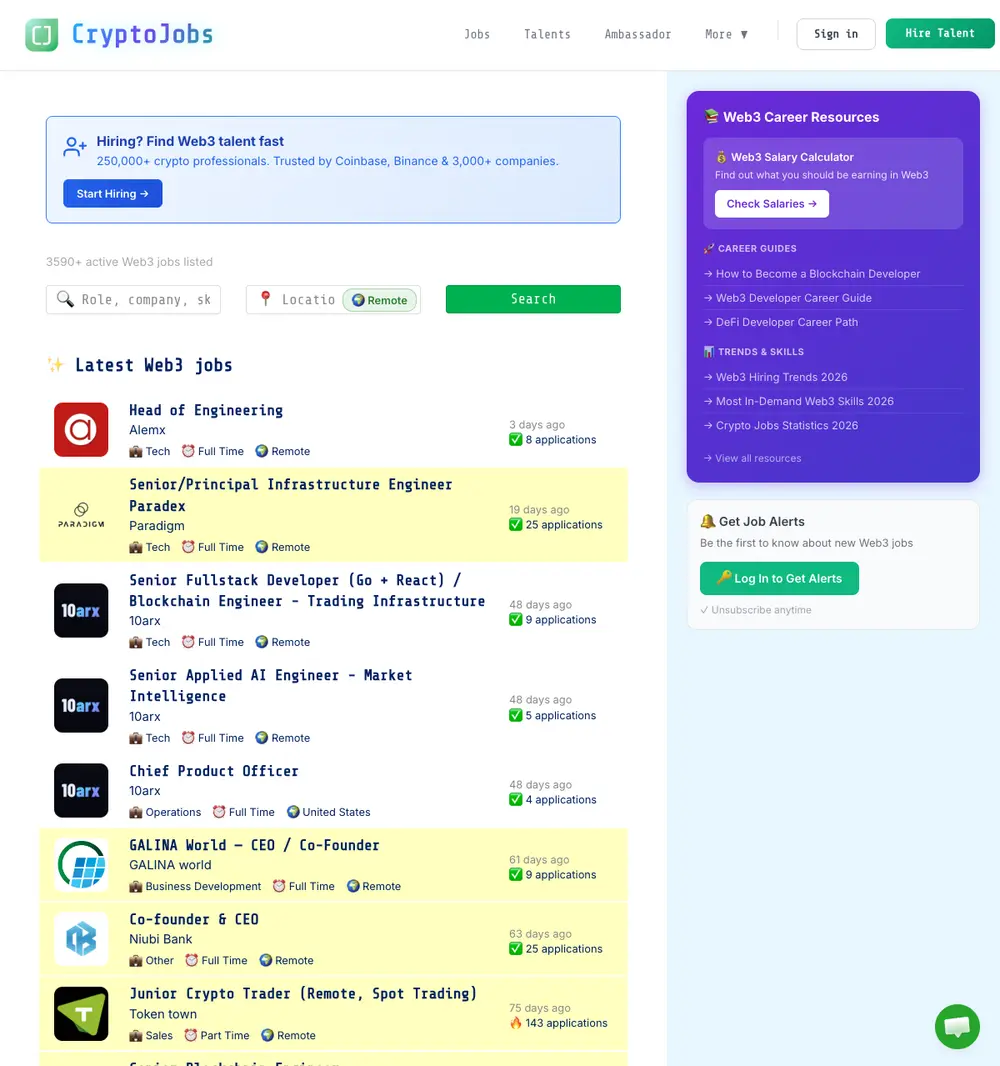Click the bell icon beside Get Job Alerts
The image size is (1000, 1066).
pyautogui.click(x=708, y=521)
